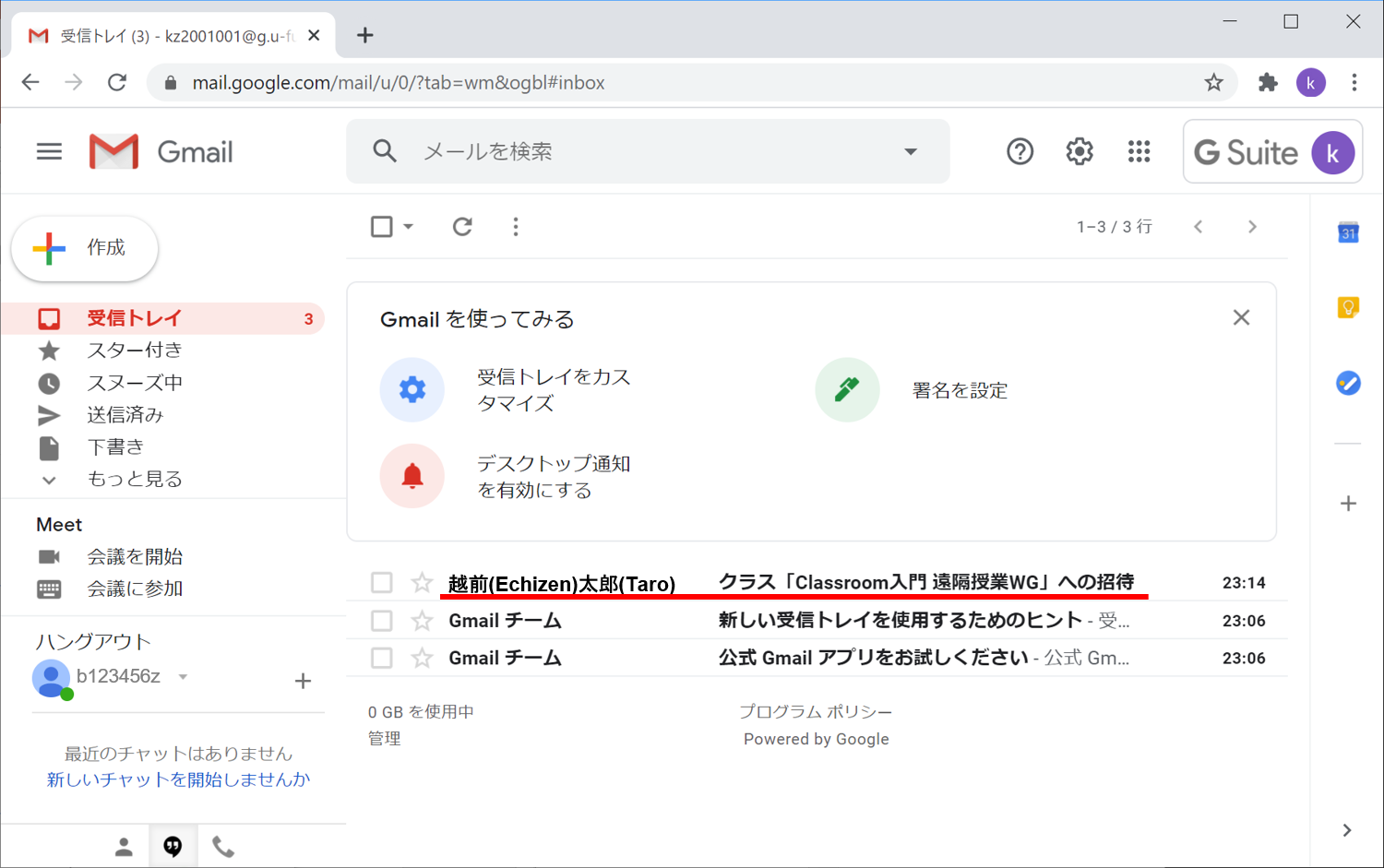Open Hangouts conversations speech icon
Image resolution: width=1384 pixels, height=868 pixels.
tap(173, 847)
